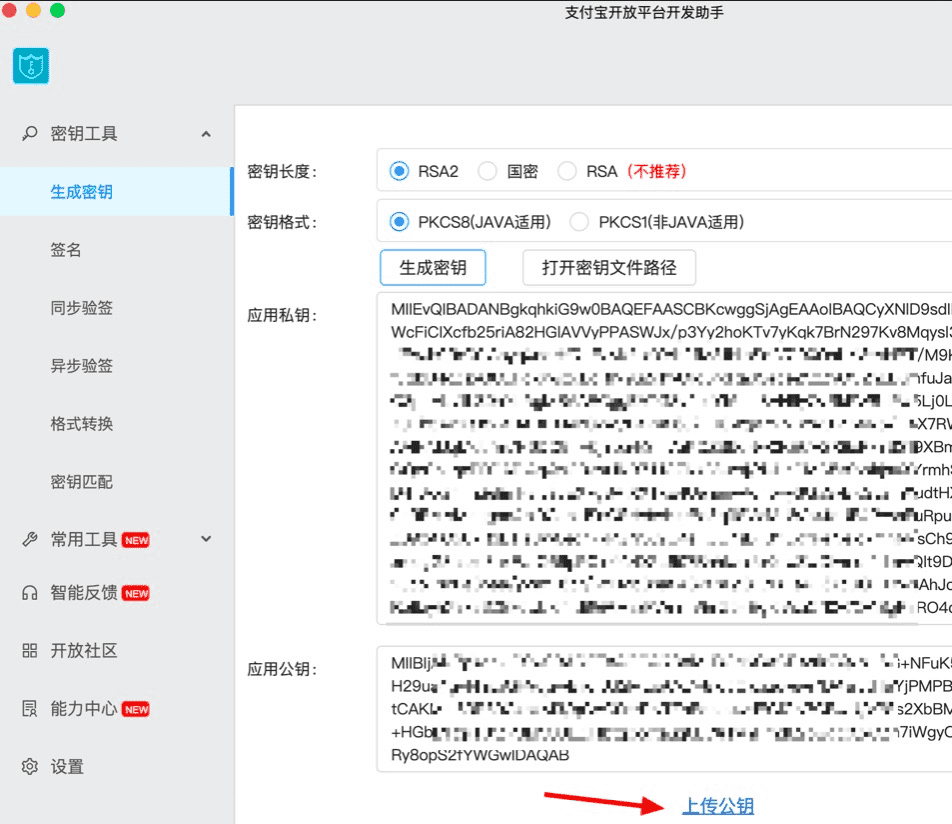Click the 应用私钥 label

pyautogui.click(x=282, y=315)
